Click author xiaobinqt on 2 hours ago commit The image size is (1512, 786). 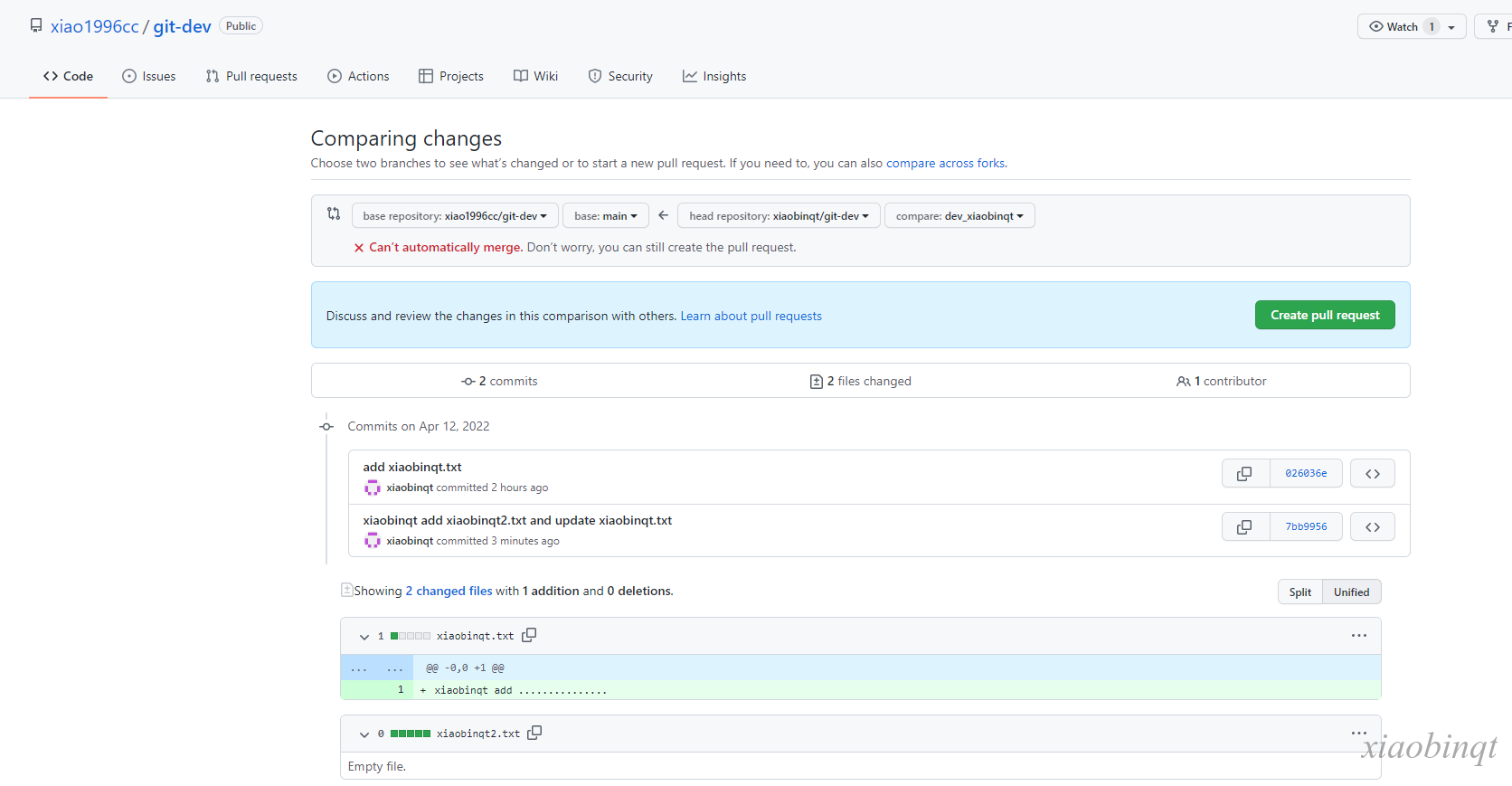[410, 488]
